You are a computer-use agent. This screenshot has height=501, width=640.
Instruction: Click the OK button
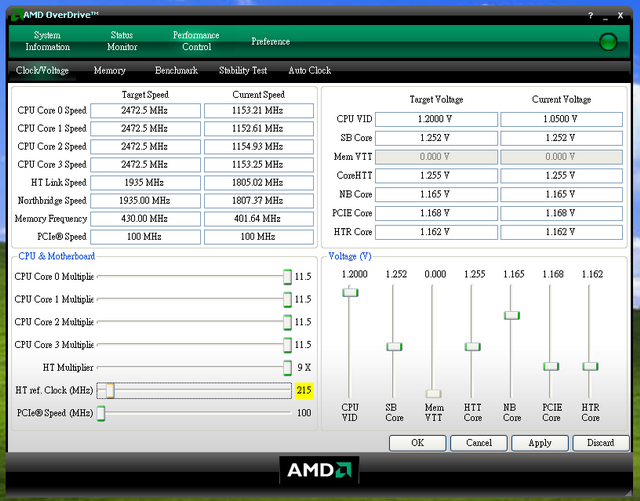(x=418, y=443)
